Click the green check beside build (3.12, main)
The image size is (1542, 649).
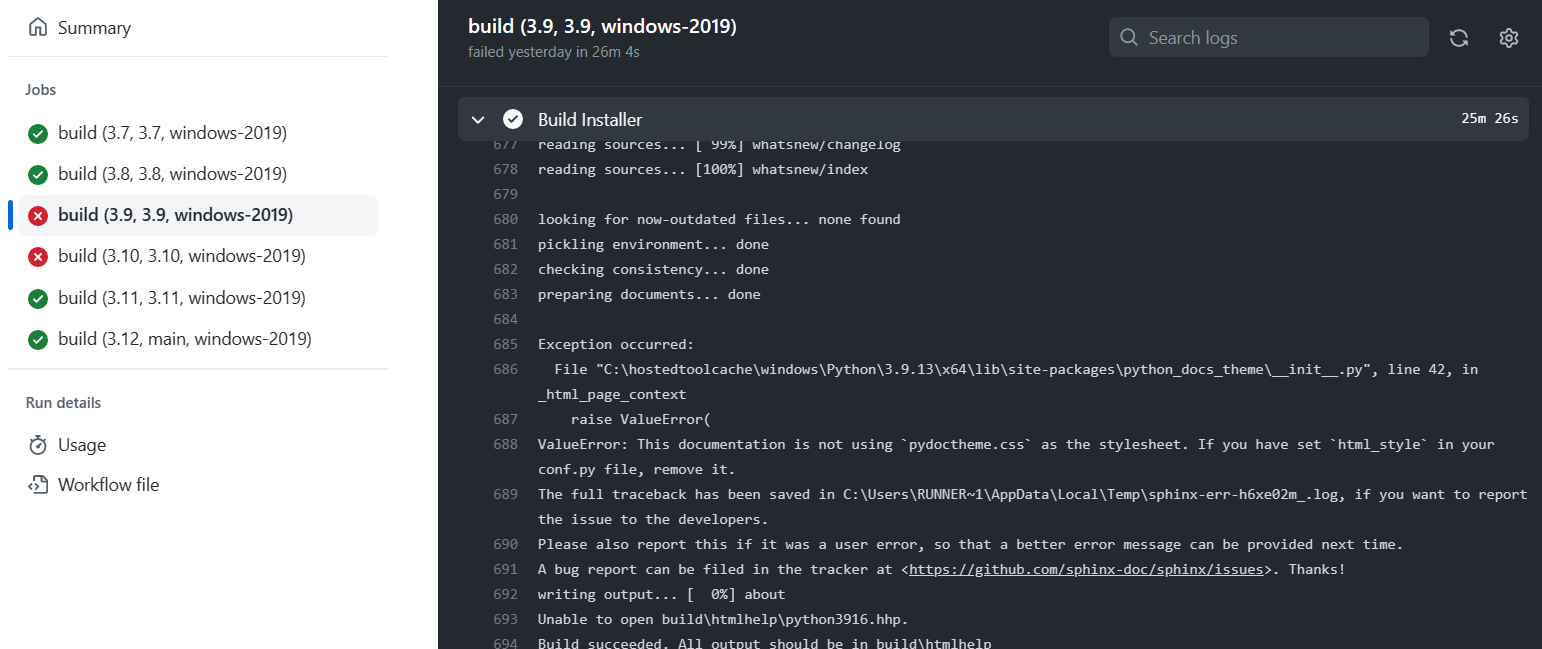pos(37,339)
